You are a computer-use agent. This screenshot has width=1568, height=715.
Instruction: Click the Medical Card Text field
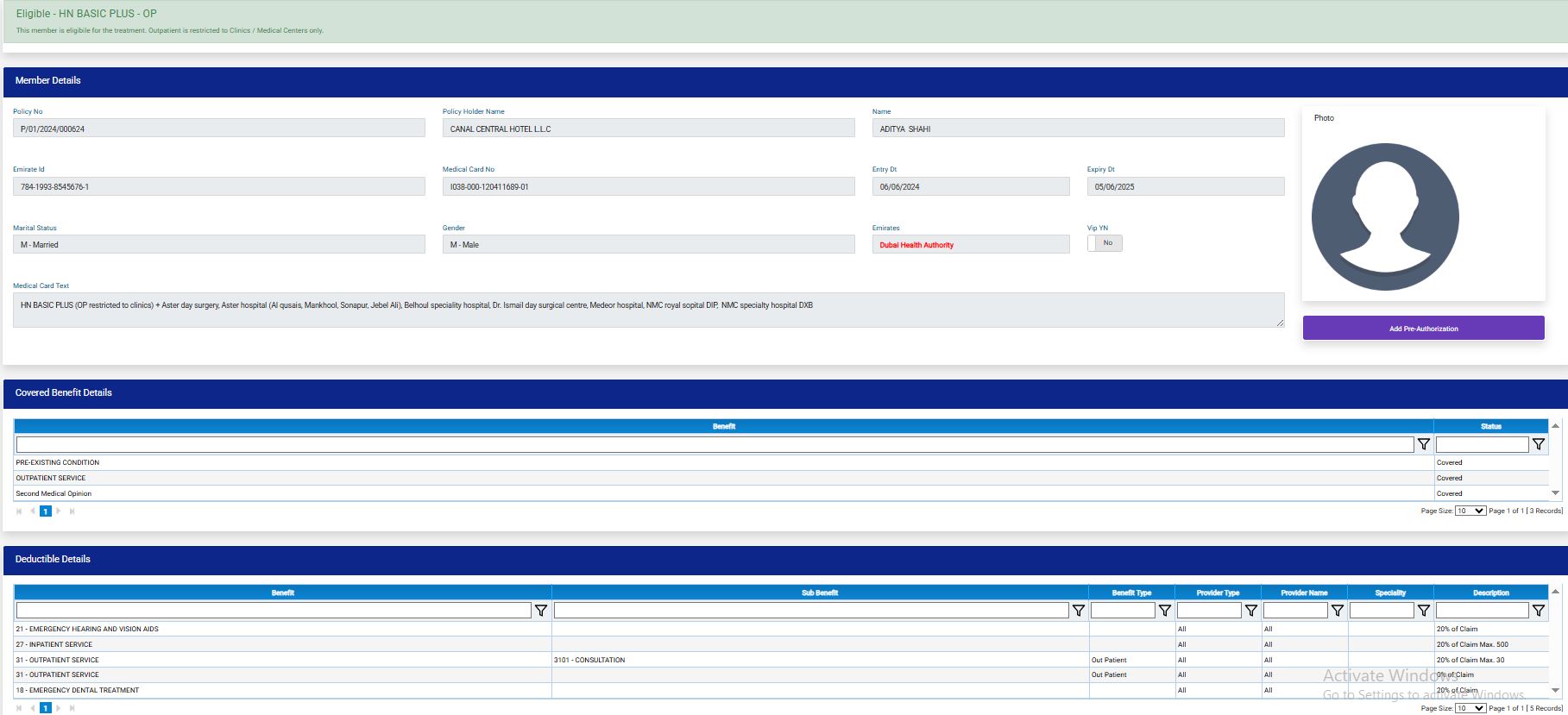pos(647,310)
